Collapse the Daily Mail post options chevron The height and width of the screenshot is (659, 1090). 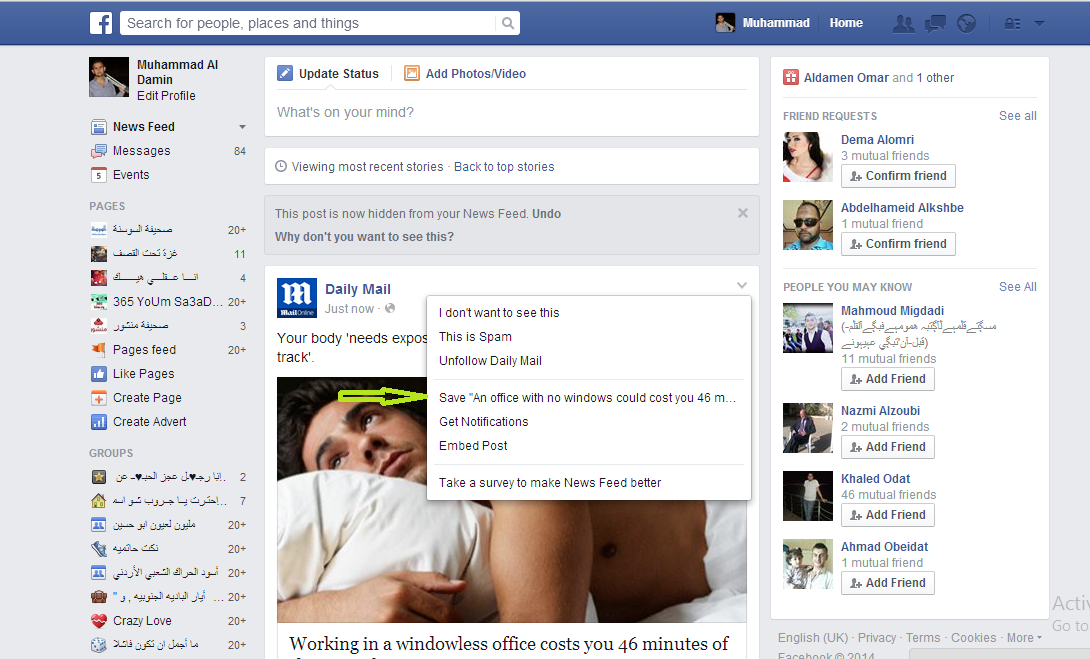pyautogui.click(x=742, y=285)
